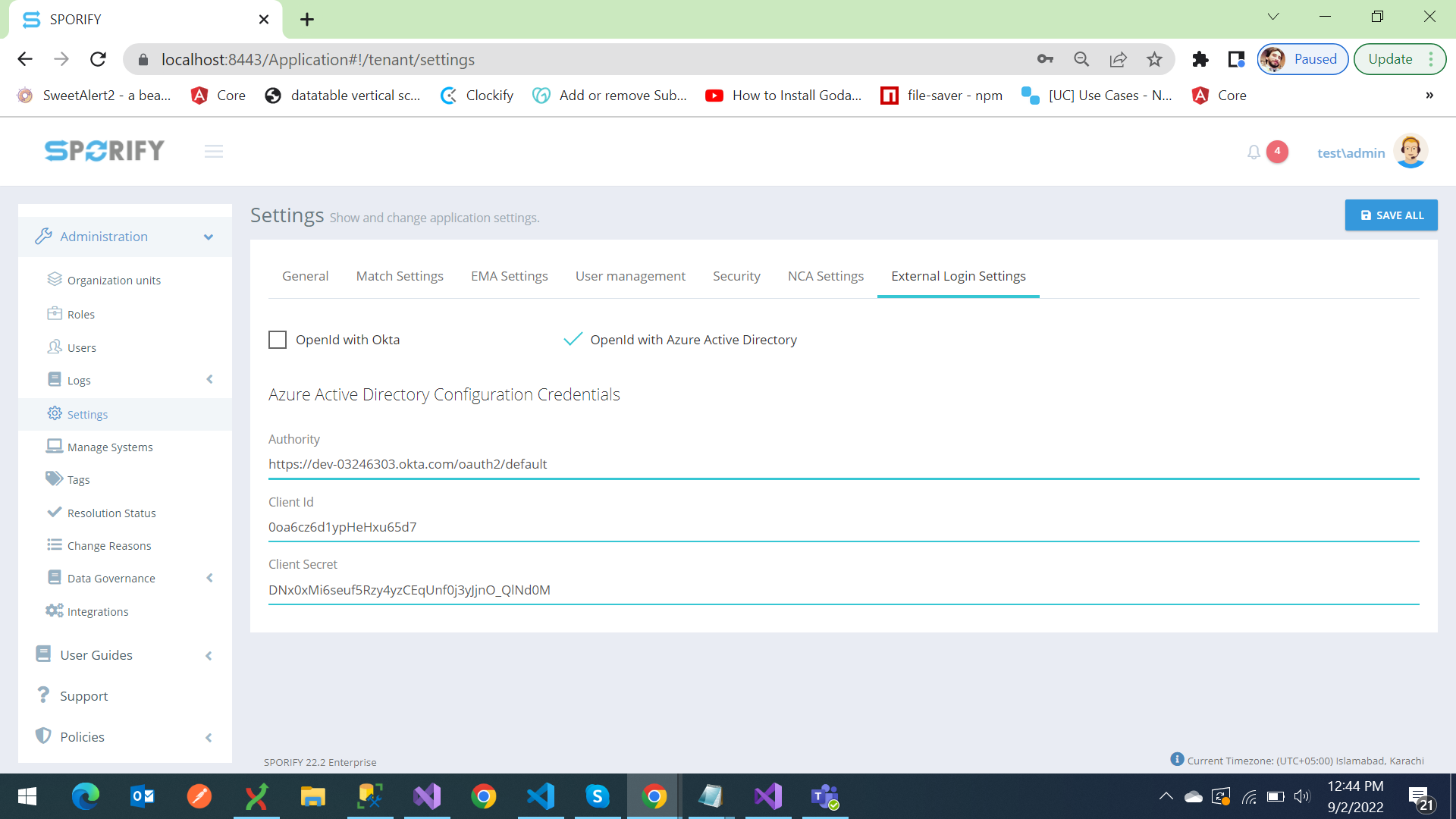The width and height of the screenshot is (1456, 819).
Task: Click the Roles icon in the sidebar
Action: [54, 313]
